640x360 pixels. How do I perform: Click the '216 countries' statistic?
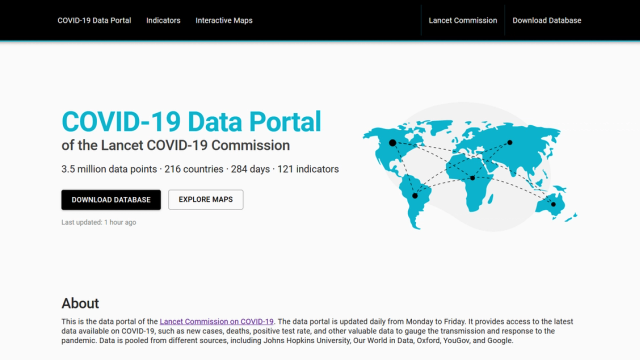pos(194,169)
